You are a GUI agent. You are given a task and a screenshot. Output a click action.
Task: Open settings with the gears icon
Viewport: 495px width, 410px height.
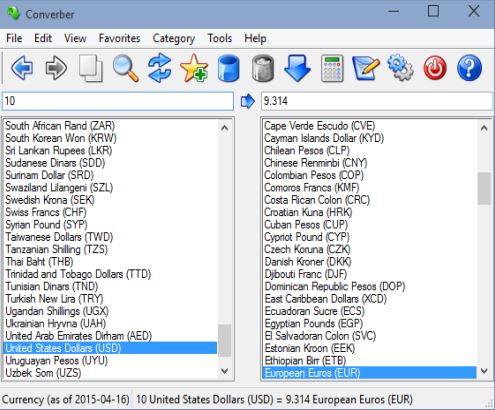tap(400, 68)
